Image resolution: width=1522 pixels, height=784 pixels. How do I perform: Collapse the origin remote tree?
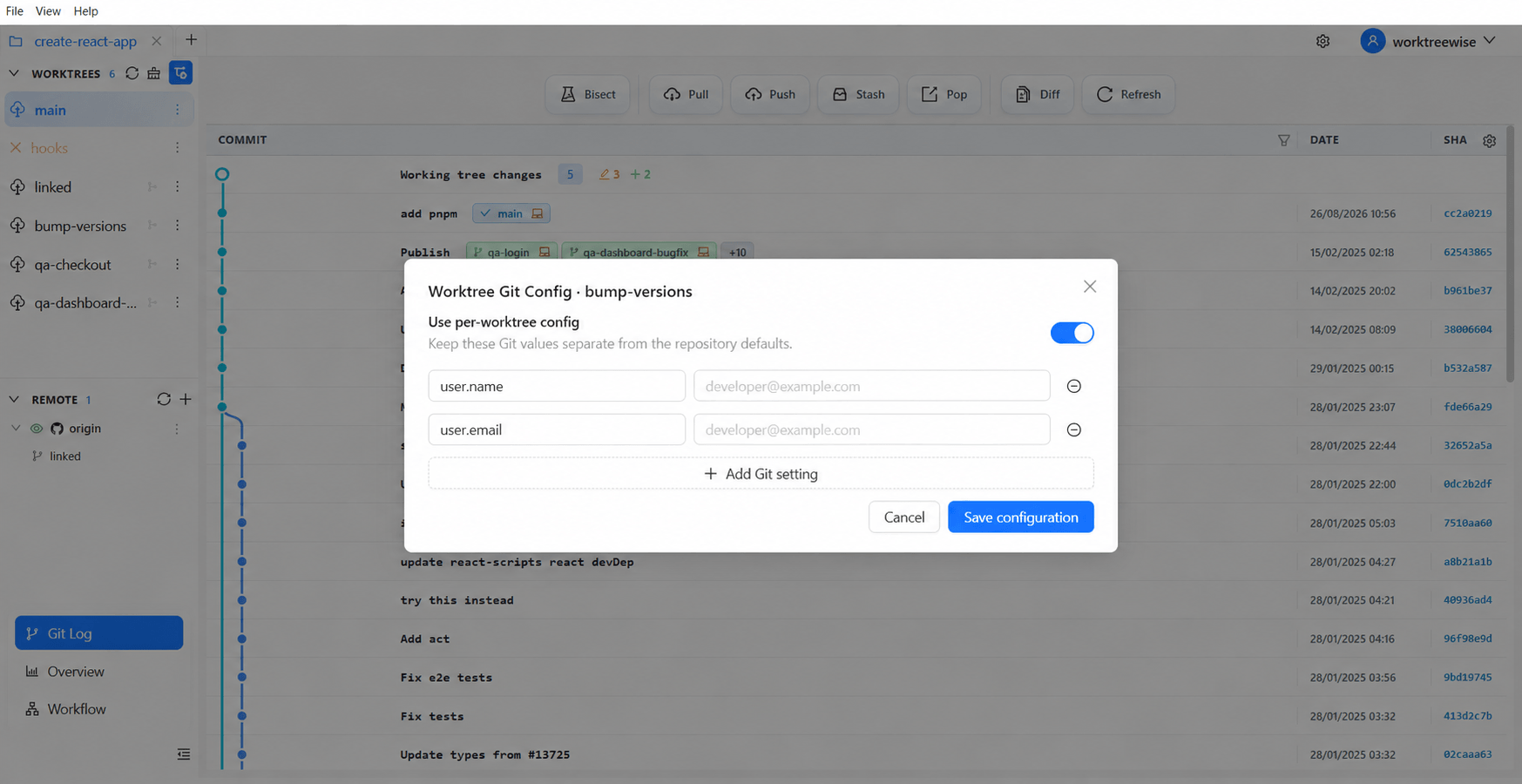pos(16,428)
